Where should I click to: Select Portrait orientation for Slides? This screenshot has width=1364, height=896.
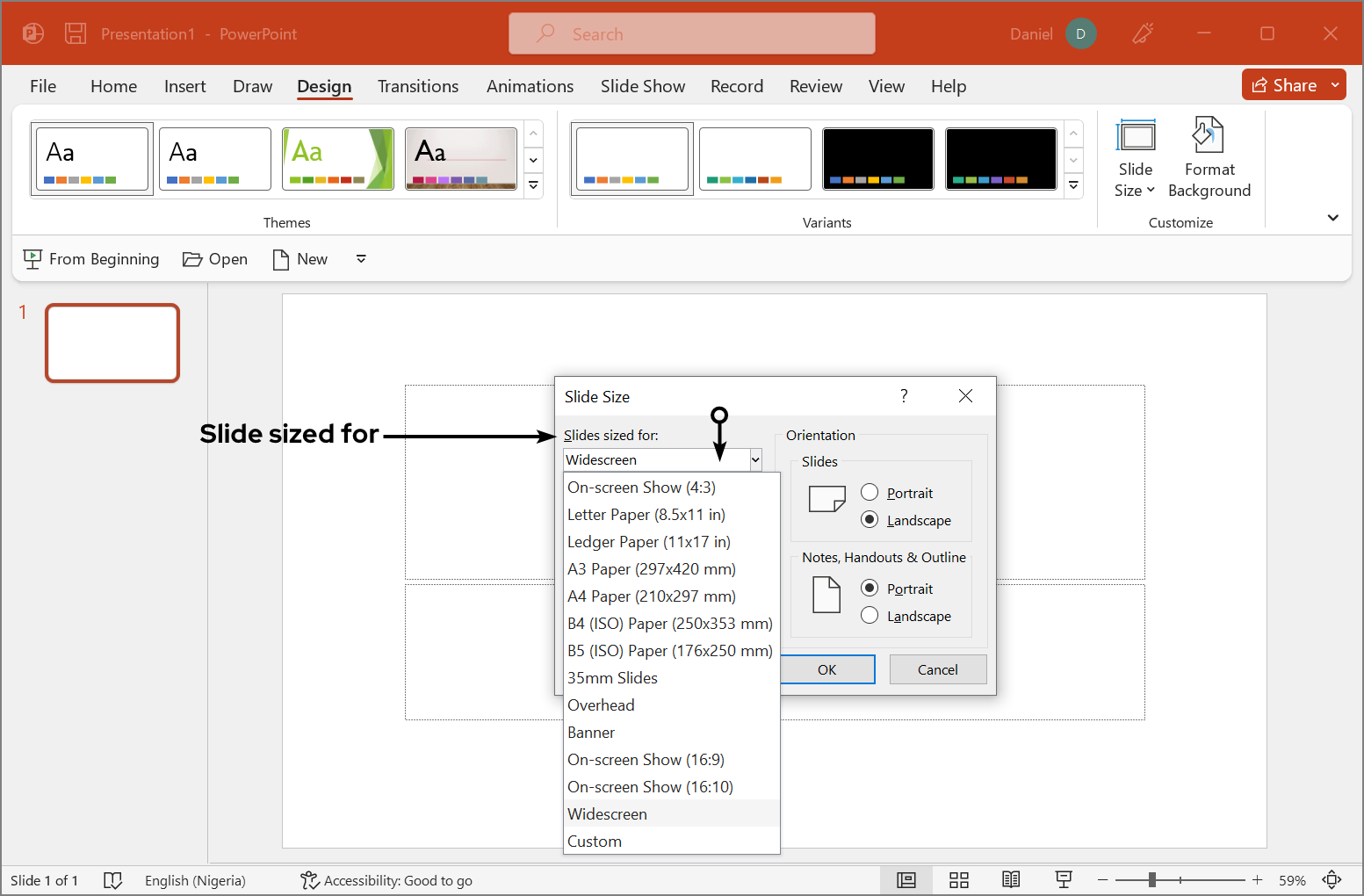pyautogui.click(x=870, y=493)
